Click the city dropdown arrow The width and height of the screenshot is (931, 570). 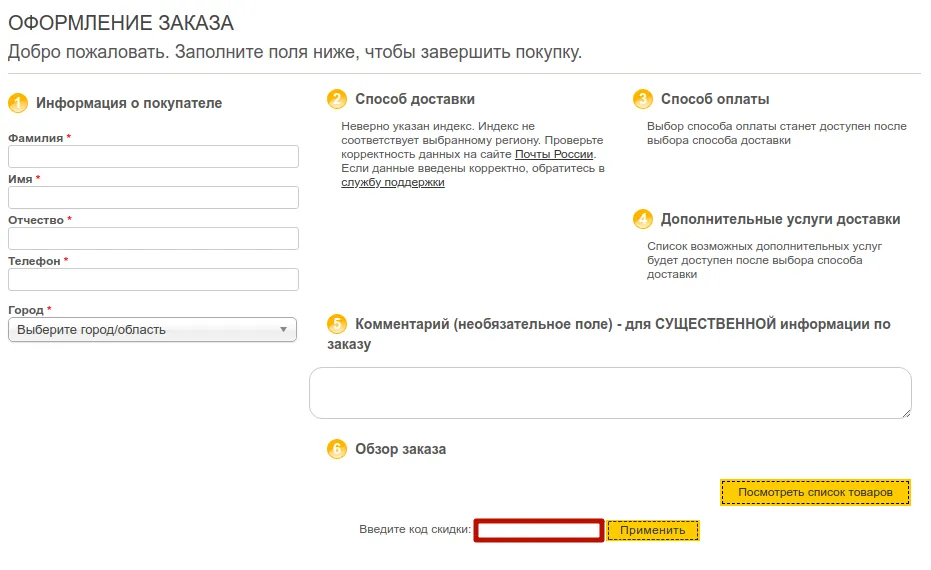click(x=283, y=330)
